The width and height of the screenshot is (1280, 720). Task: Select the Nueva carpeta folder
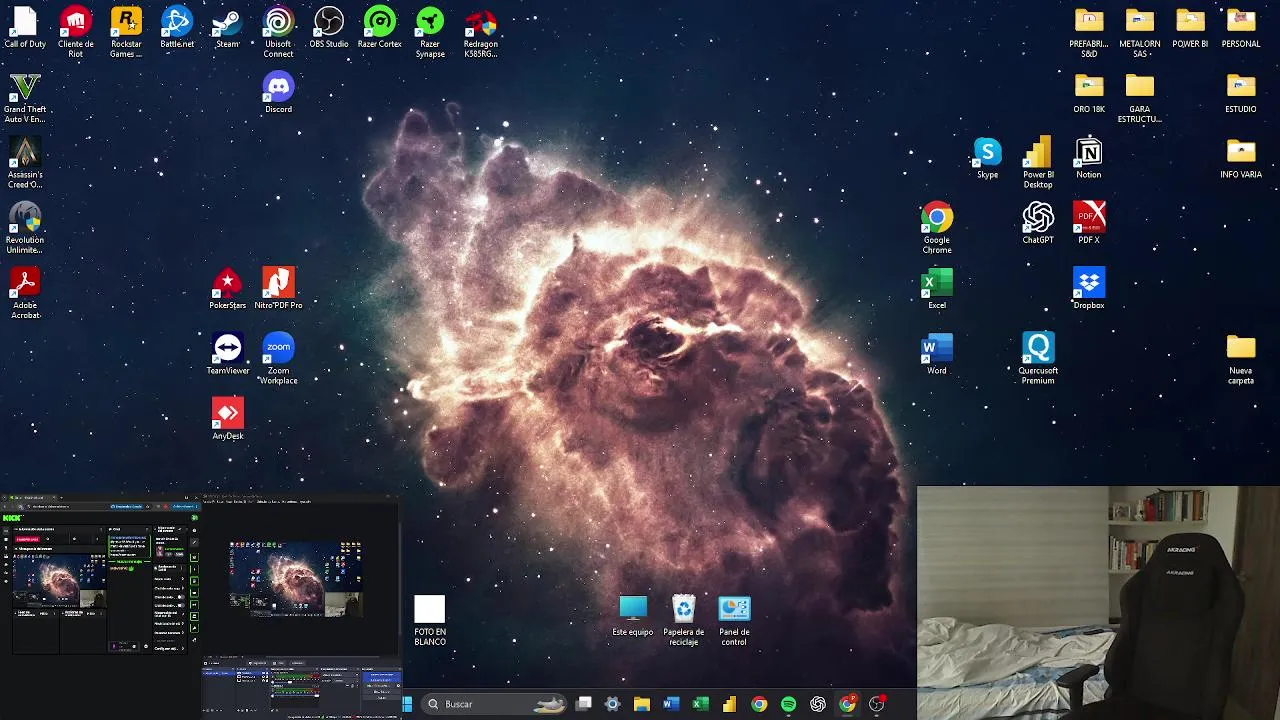1241,359
